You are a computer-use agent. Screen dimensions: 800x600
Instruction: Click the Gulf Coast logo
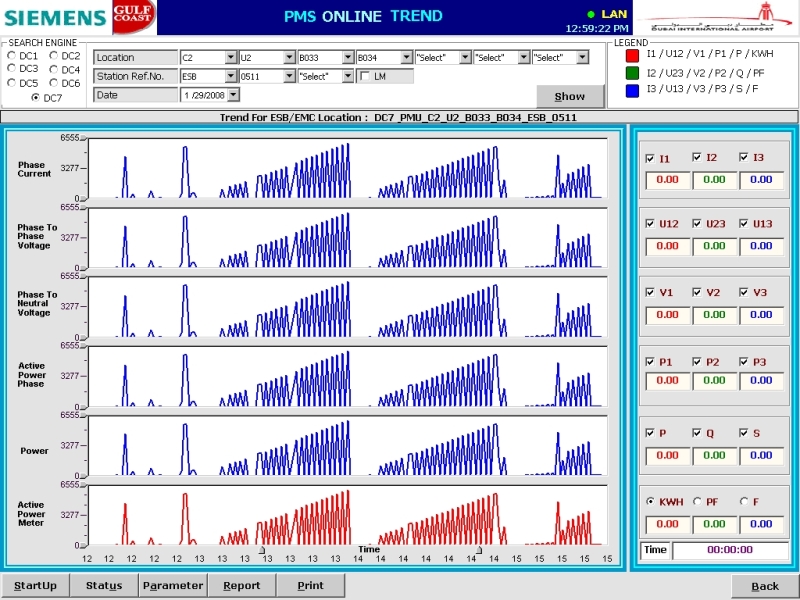click(132, 18)
